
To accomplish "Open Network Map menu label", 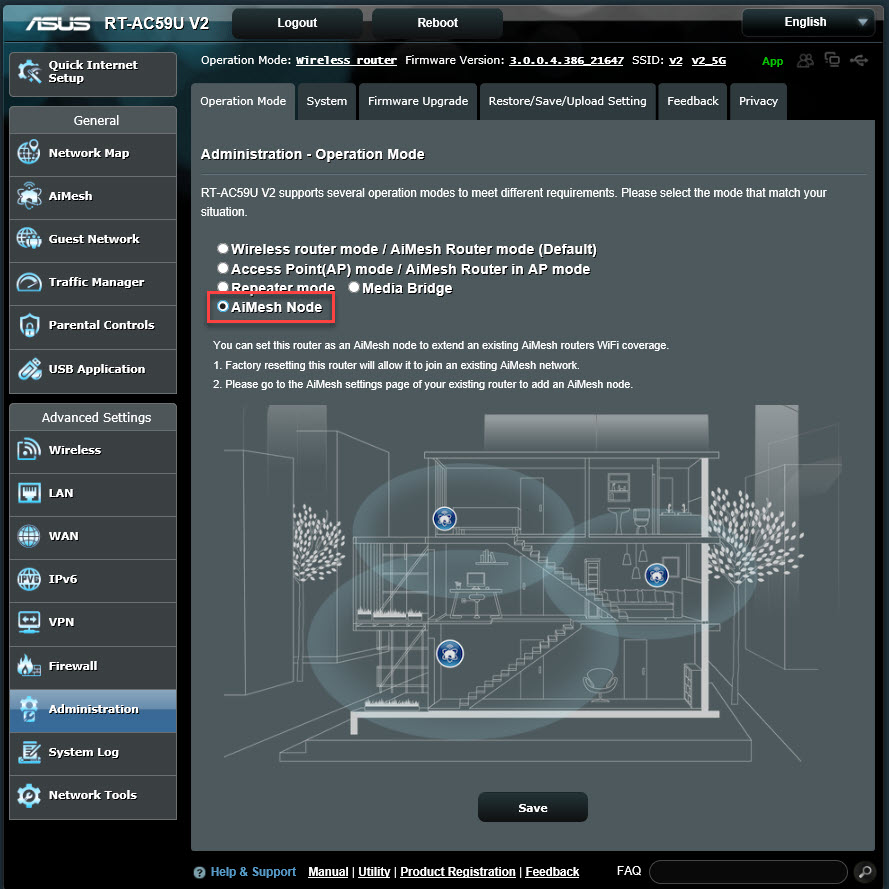I will tap(89, 153).
